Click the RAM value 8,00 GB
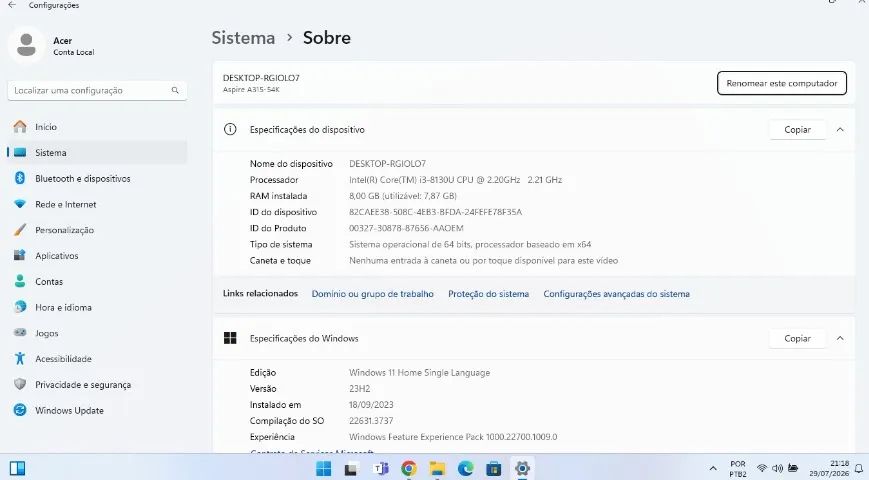869x480 pixels. click(x=403, y=196)
